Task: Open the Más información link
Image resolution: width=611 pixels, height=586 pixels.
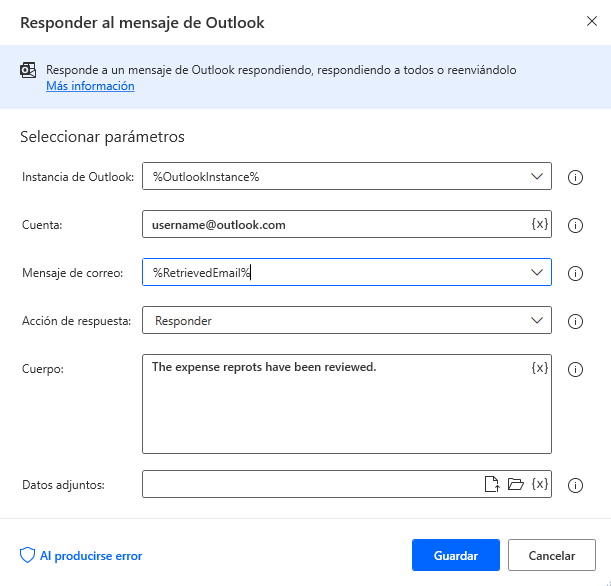Action: click(90, 86)
